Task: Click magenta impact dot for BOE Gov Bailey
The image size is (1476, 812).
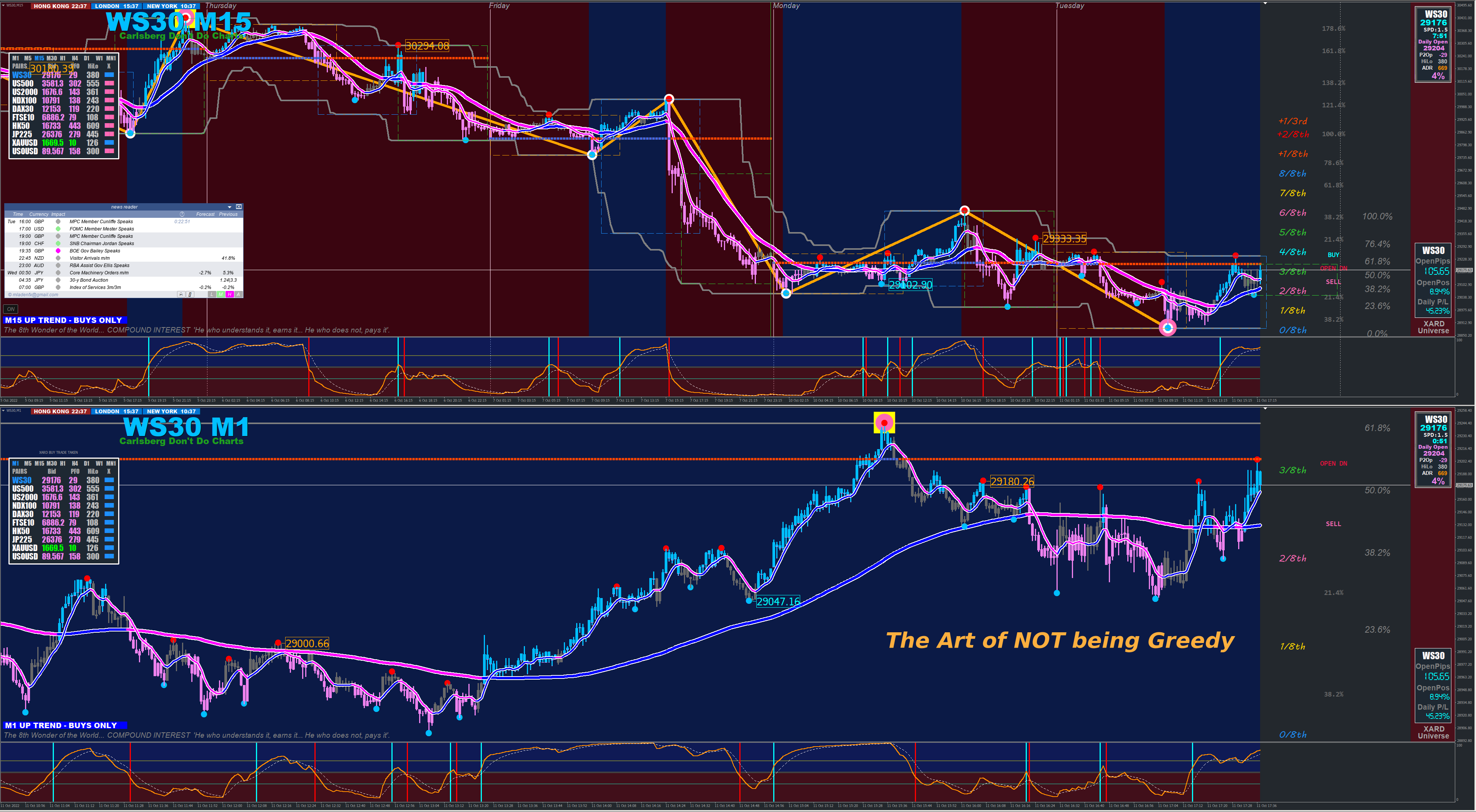Action: click(x=58, y=251)
